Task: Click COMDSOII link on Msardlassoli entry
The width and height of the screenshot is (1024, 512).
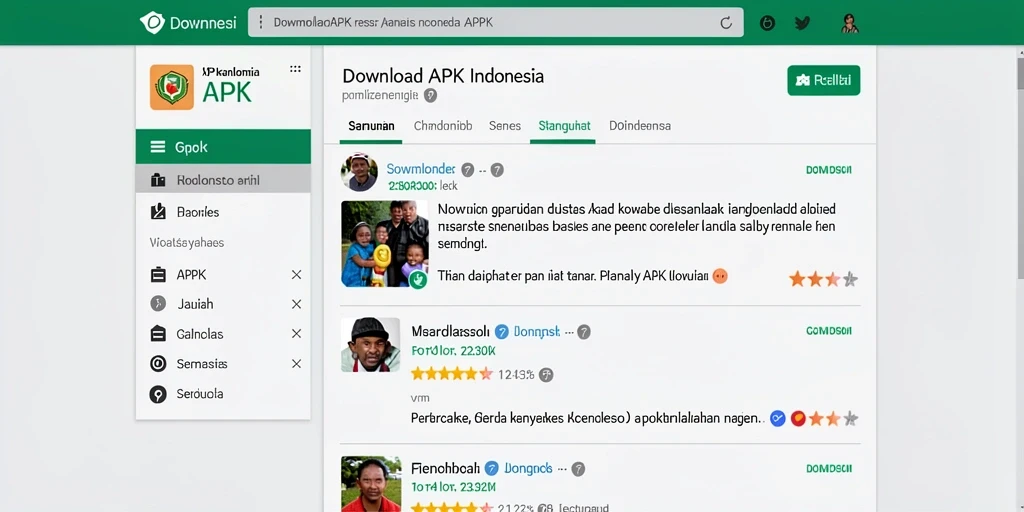Action: (x=829, y=331)
